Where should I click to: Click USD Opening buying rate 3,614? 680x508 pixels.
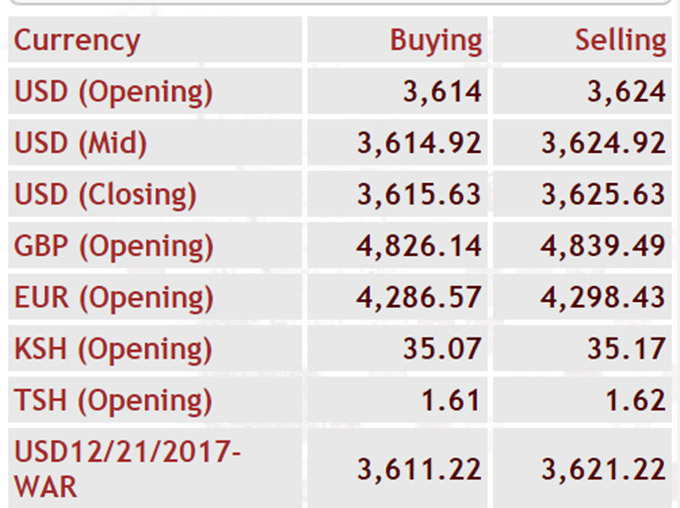(442, 92)
